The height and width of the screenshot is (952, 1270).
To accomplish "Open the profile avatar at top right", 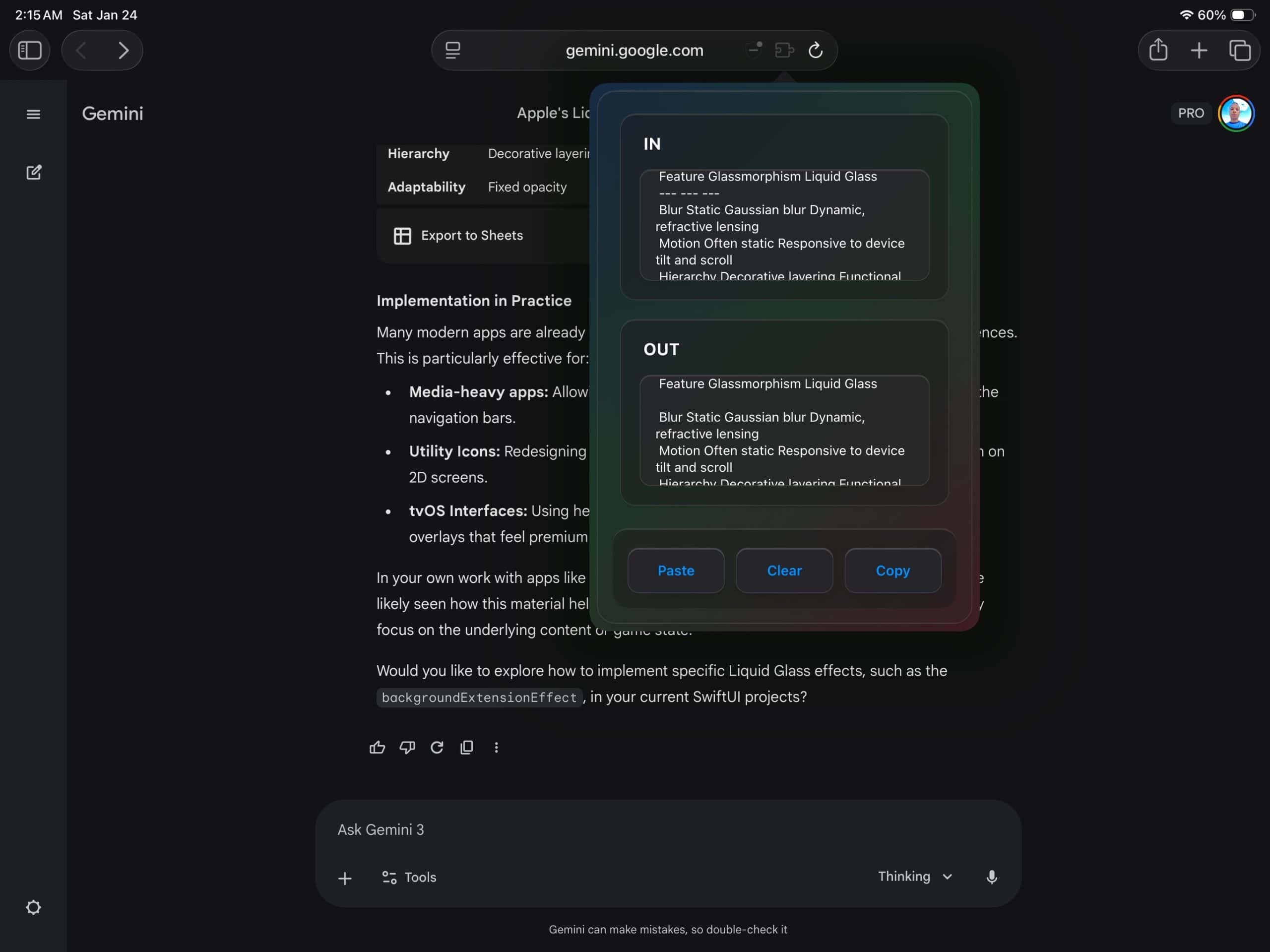I will 1236,113.
